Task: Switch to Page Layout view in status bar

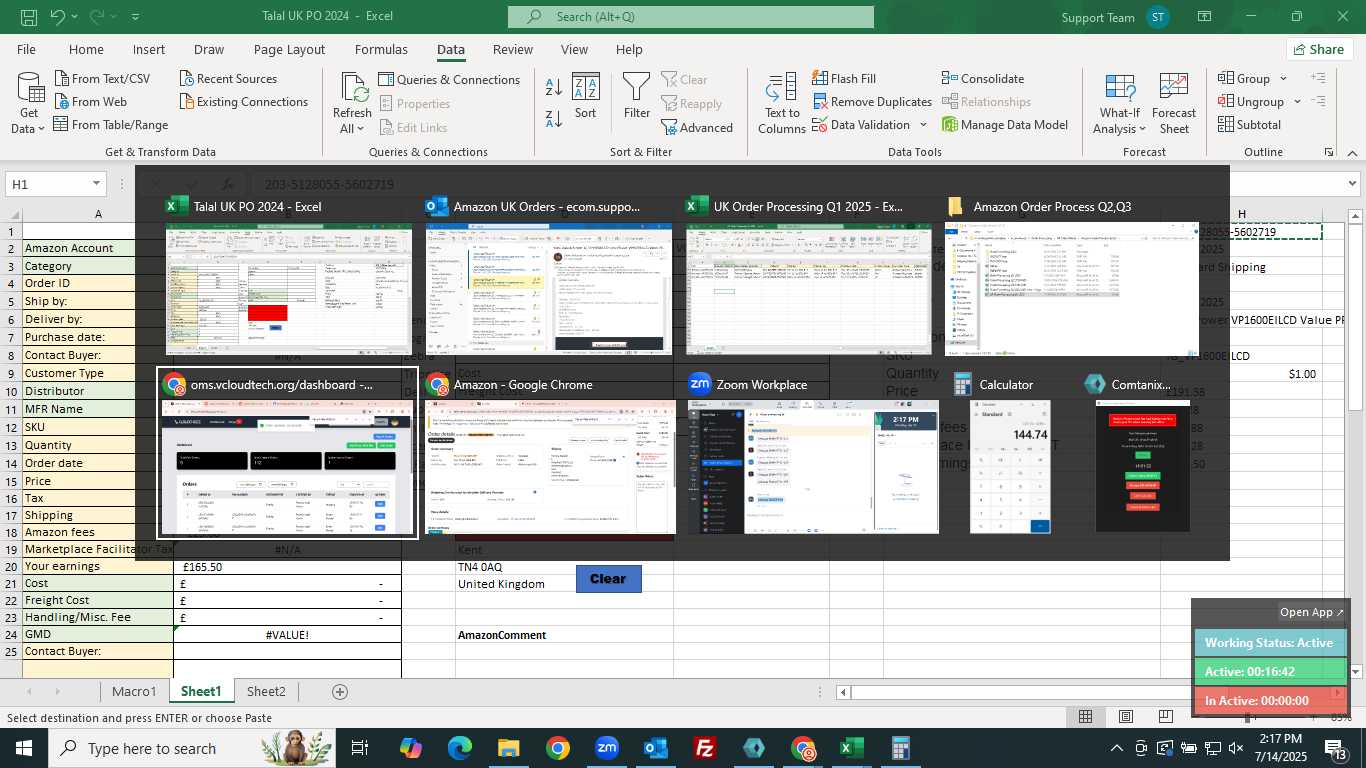Action: tap(1125, 716)
